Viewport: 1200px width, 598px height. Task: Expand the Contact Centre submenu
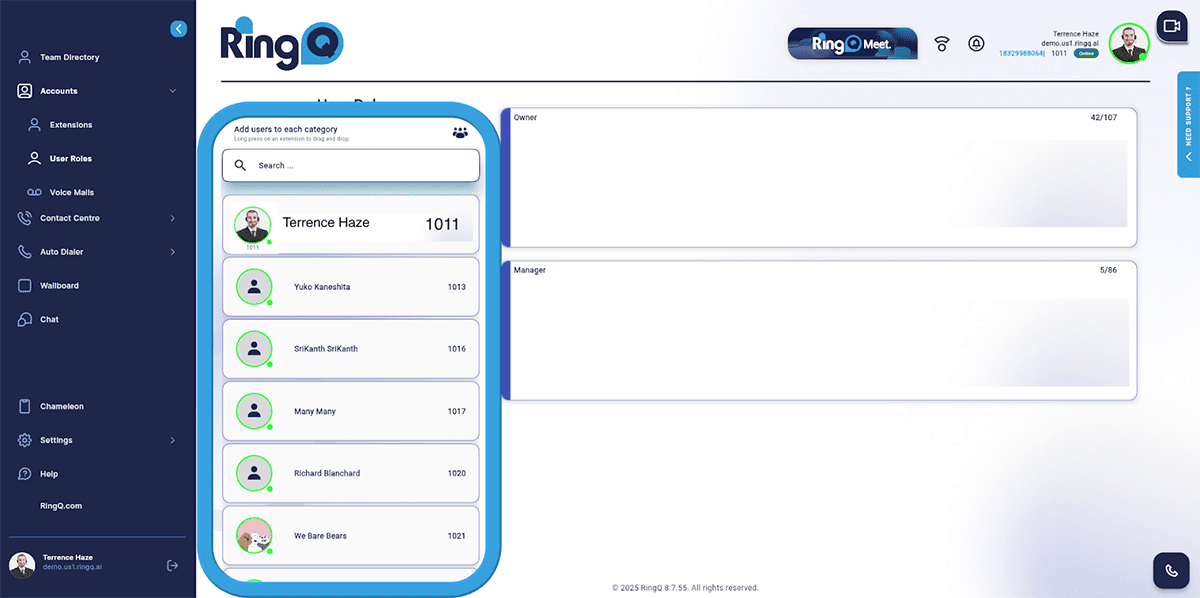pyautogui.click(x=173, y=218)
